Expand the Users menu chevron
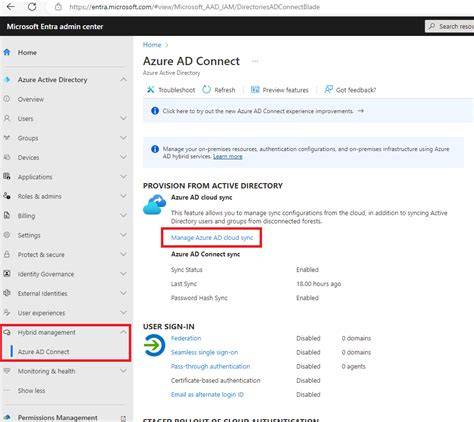This screenshot has height=422, width=474. 123,118
